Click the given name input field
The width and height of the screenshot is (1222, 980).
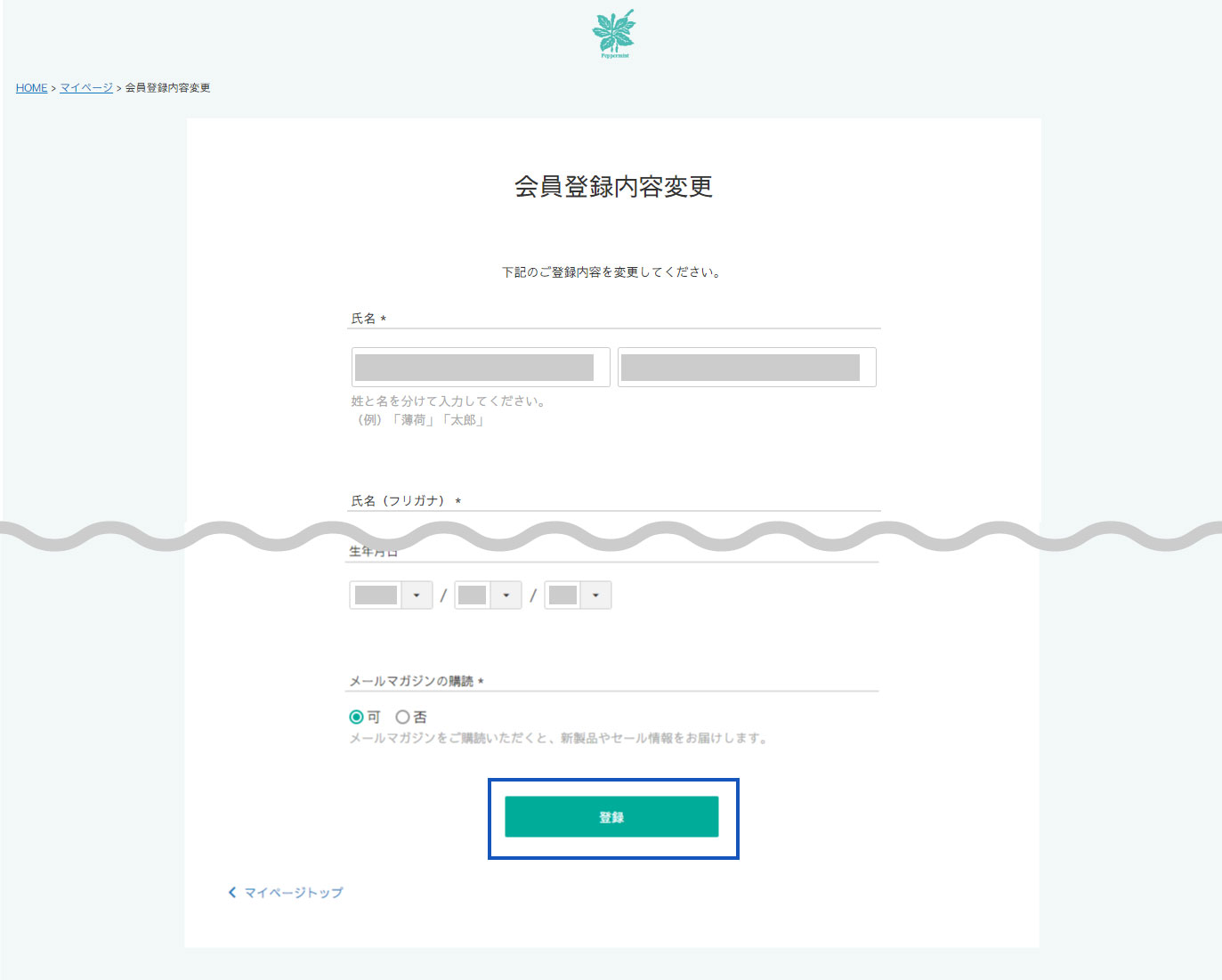pos(746,367)
